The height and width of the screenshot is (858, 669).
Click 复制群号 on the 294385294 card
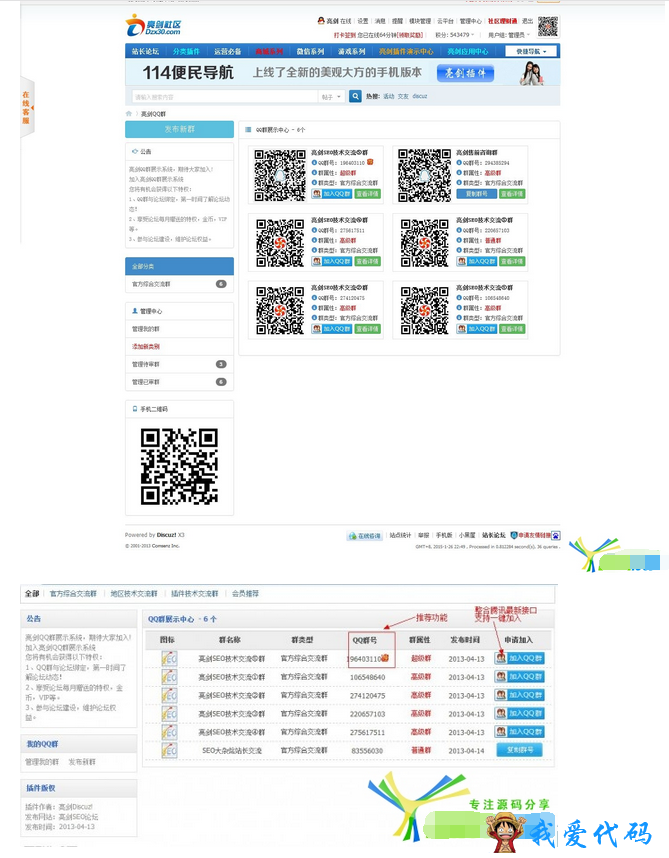click(x=476, y=194)
